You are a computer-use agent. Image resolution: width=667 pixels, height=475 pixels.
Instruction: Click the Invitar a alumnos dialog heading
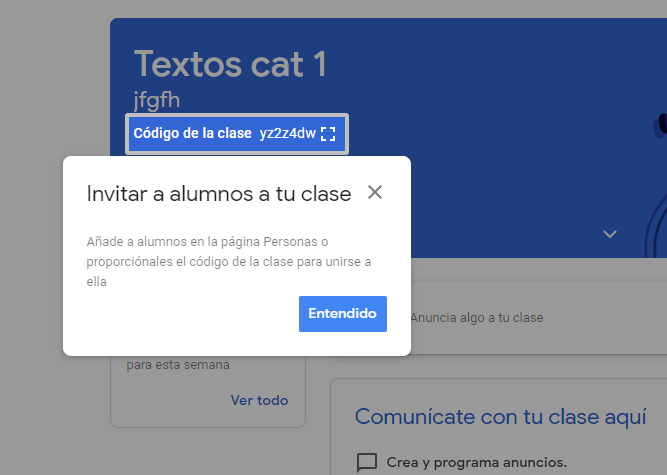218,193
